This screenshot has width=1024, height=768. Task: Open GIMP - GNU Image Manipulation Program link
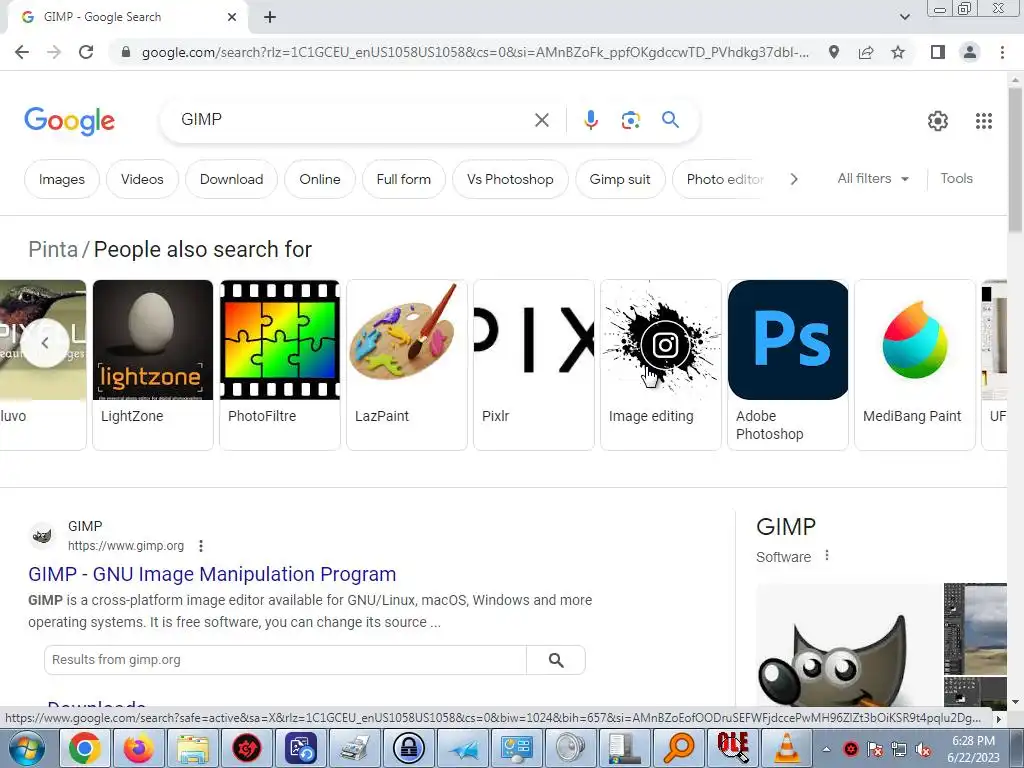(212, 574)
